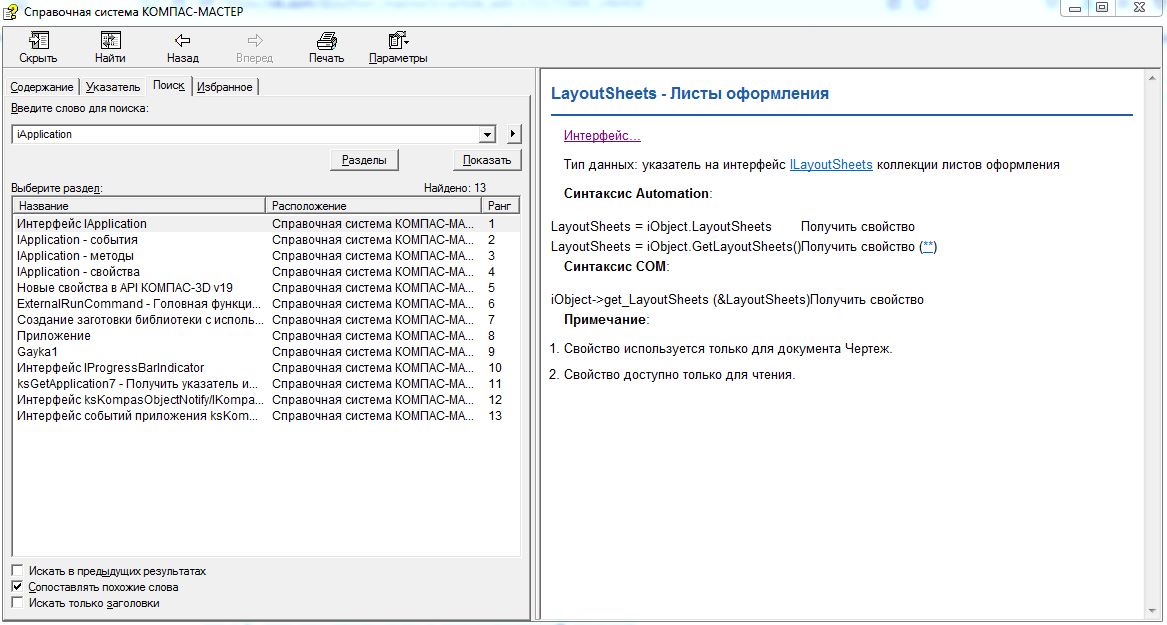Open the Избранное tab
This screenshot has width=1167, height=625.
click(x=225, y=87)
